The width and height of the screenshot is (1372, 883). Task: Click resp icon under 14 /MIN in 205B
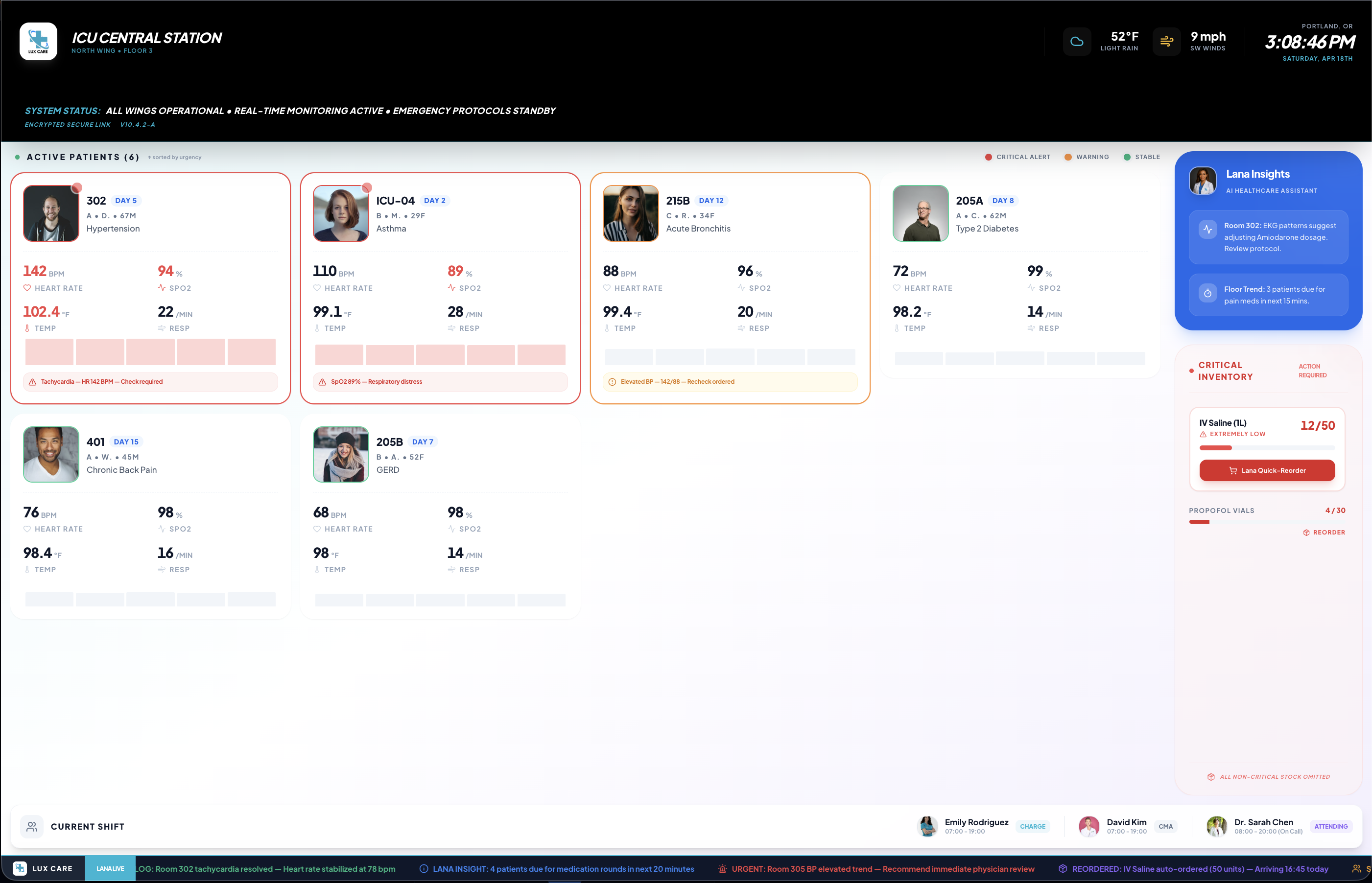[451, 570]
